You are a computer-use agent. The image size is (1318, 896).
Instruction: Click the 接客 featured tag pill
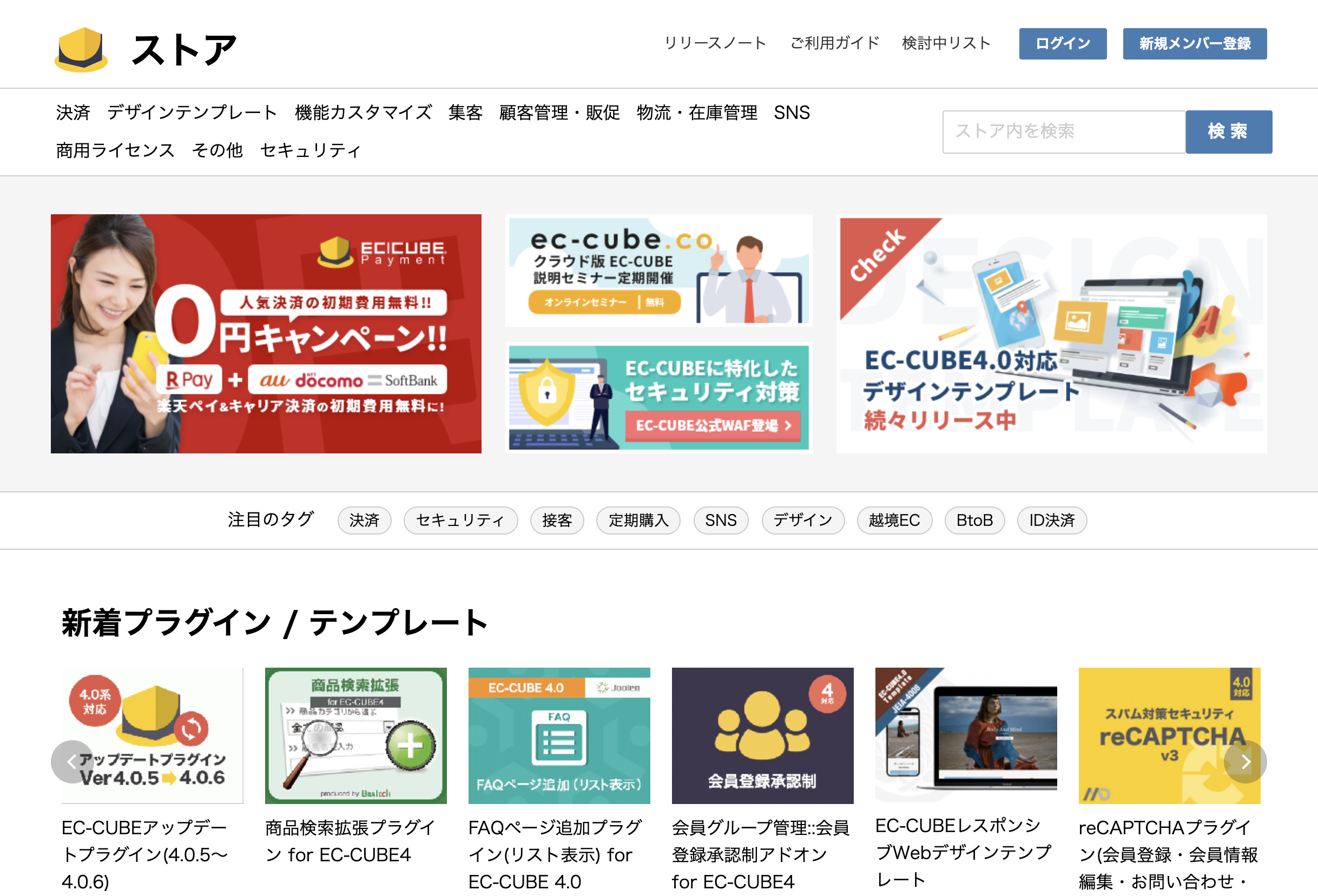557,520
